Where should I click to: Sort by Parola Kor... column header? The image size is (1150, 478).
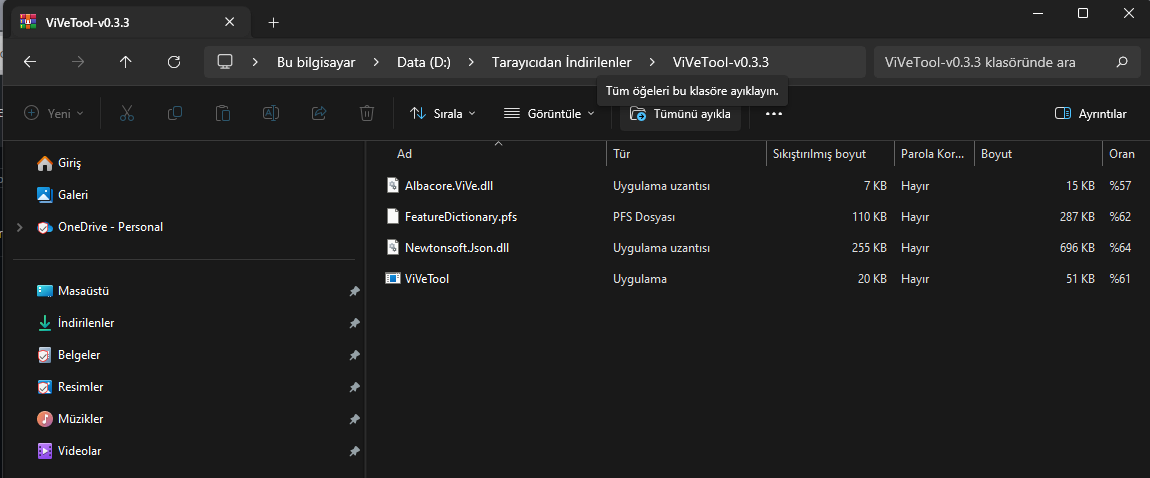934,154
